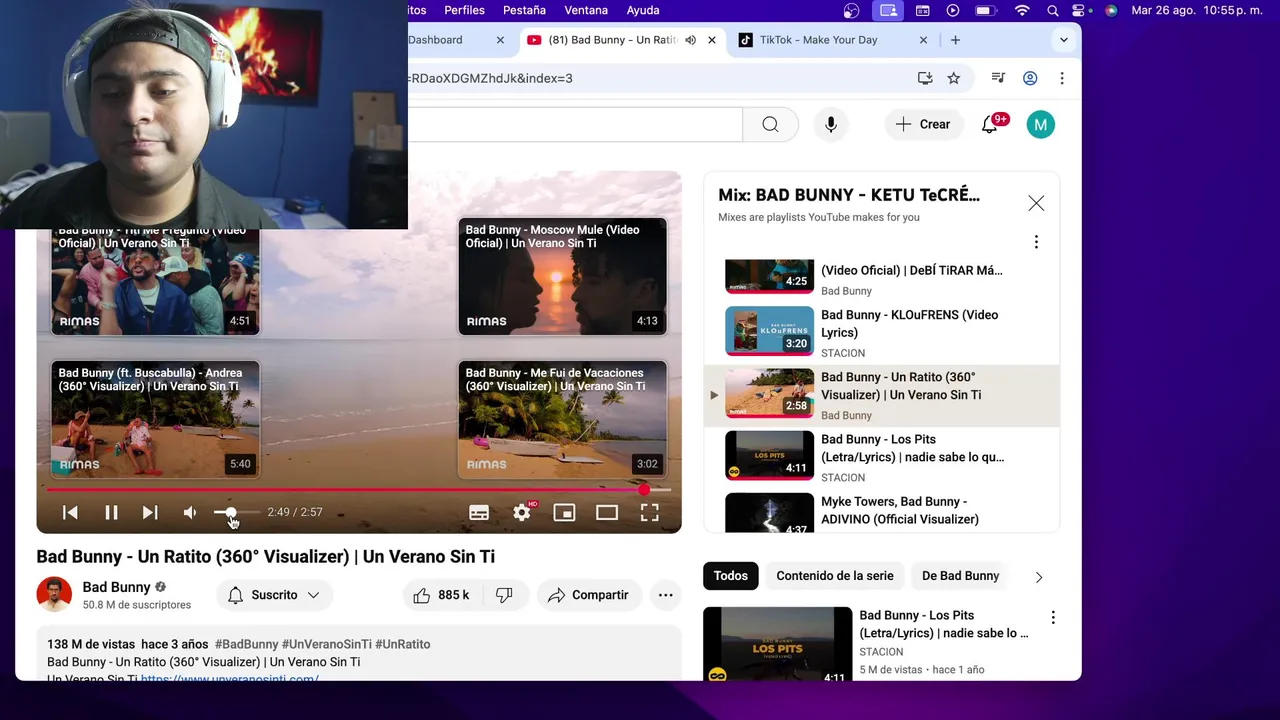
Task: Select the Contenido de la serie chip
Action: pos(835,575)
